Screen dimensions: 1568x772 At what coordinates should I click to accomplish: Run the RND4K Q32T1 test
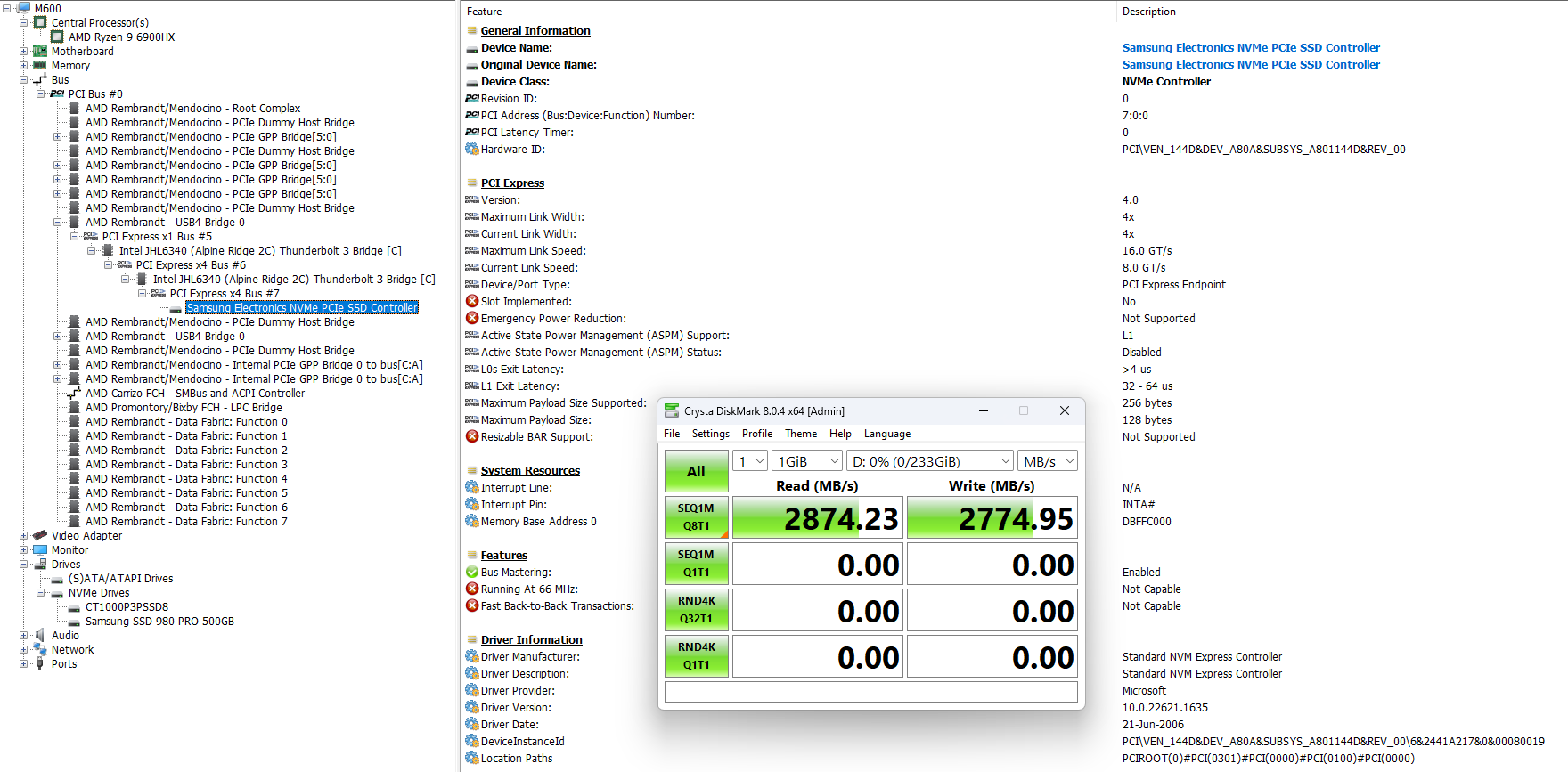tap(697, 610)
